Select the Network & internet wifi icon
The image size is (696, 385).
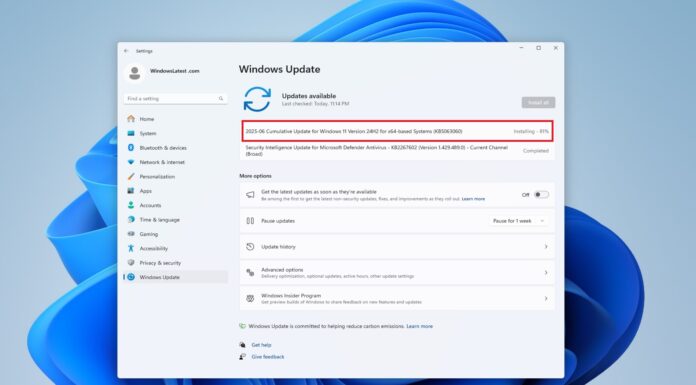coord(130,162)
